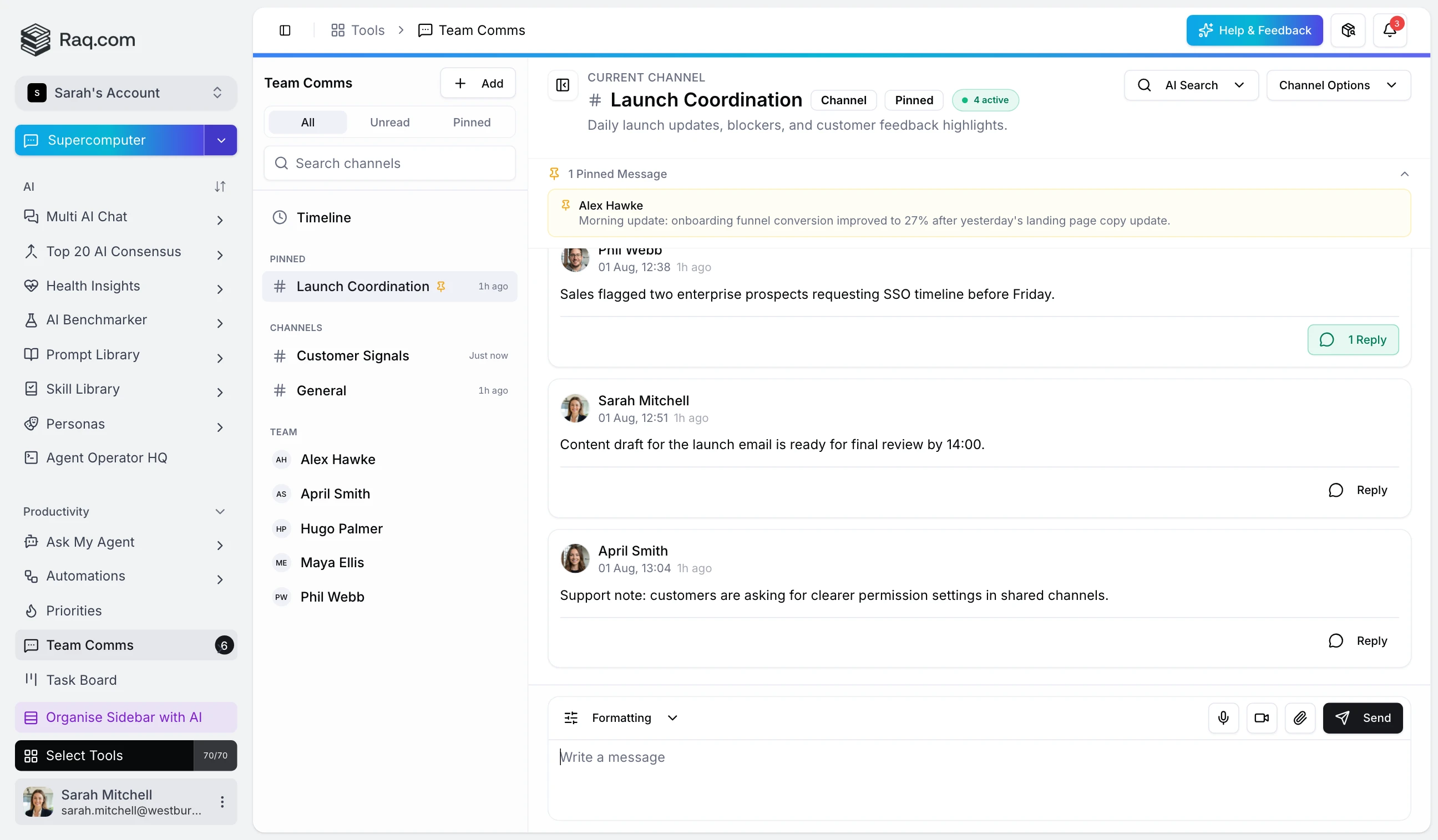The height and width of the screenshot is (840, 1438).
Task: Open Channel Options dropdown
Action: pos(1338,85)
